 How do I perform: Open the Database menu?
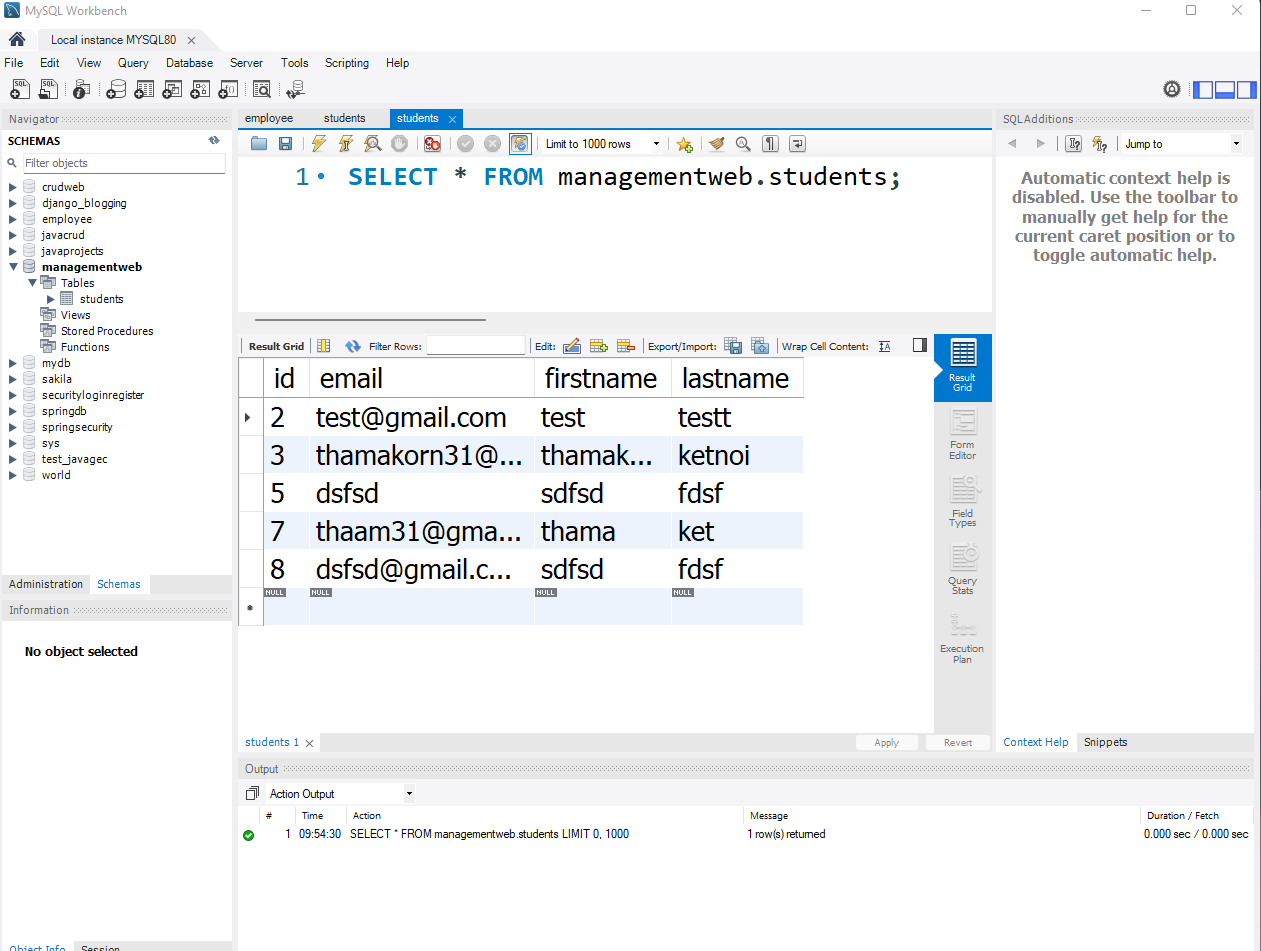(x=189, y=63)
